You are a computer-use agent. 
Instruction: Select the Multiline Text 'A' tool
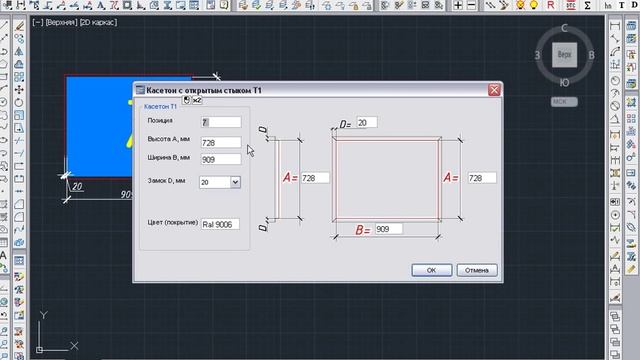(x=3, y=256)
